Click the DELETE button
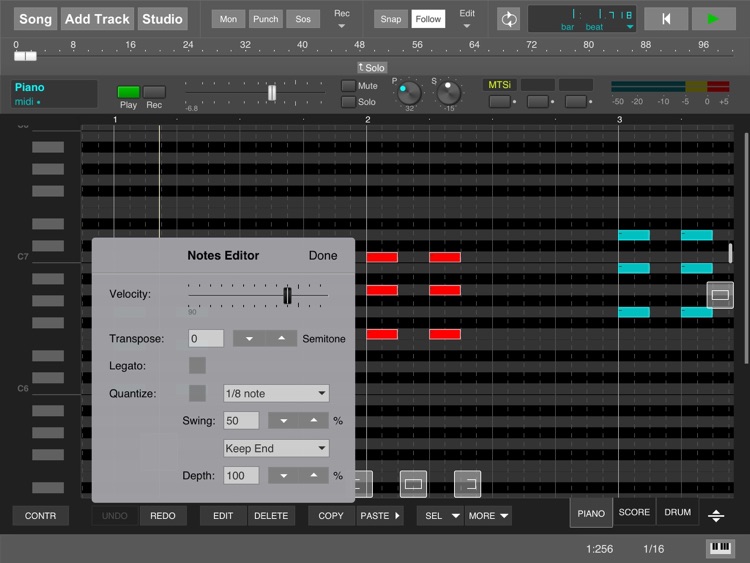The width and height of the screenshot is (750, 563). tap(271, 516)
